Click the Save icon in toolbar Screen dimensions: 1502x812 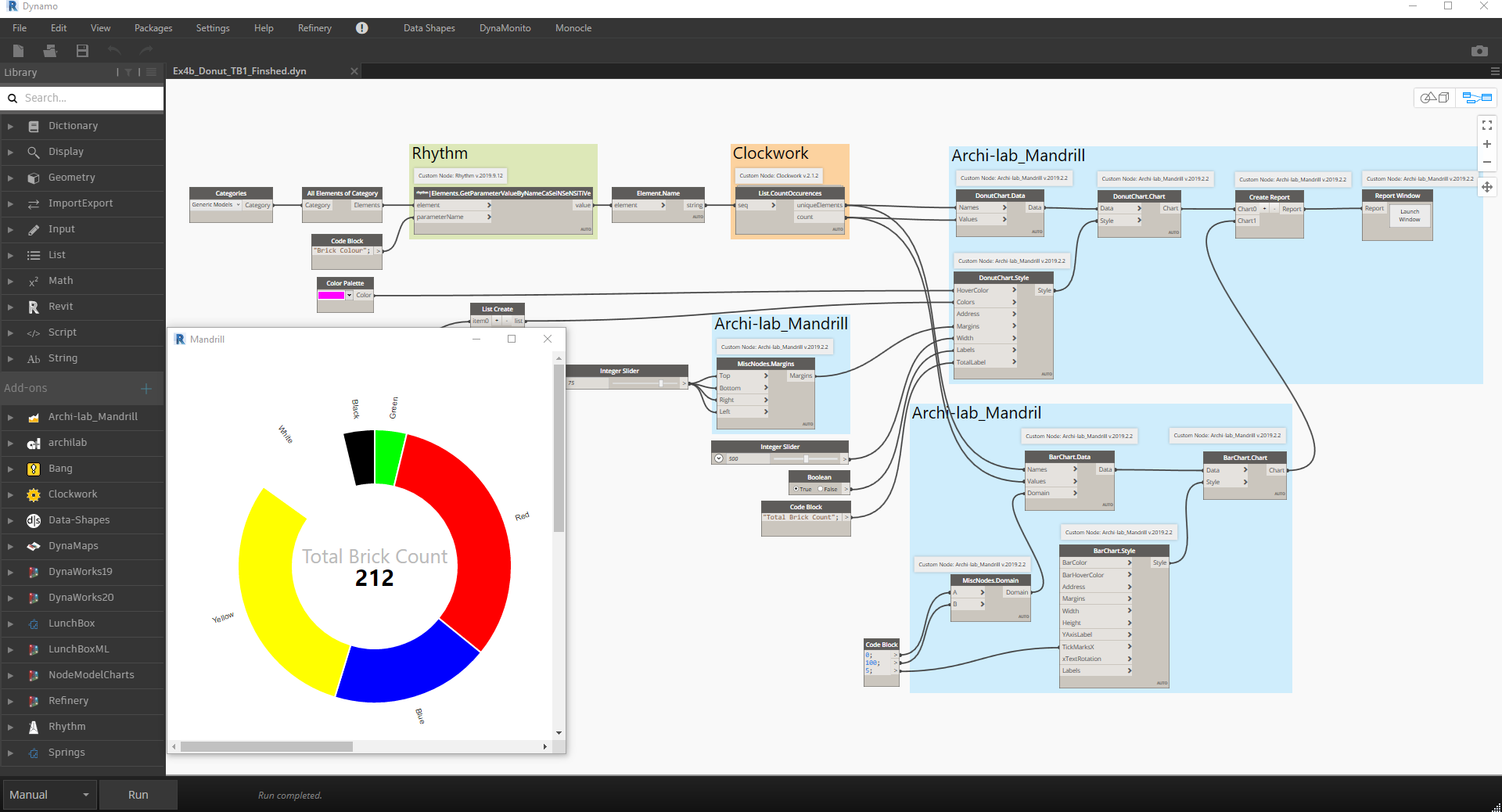pos(82,51)
